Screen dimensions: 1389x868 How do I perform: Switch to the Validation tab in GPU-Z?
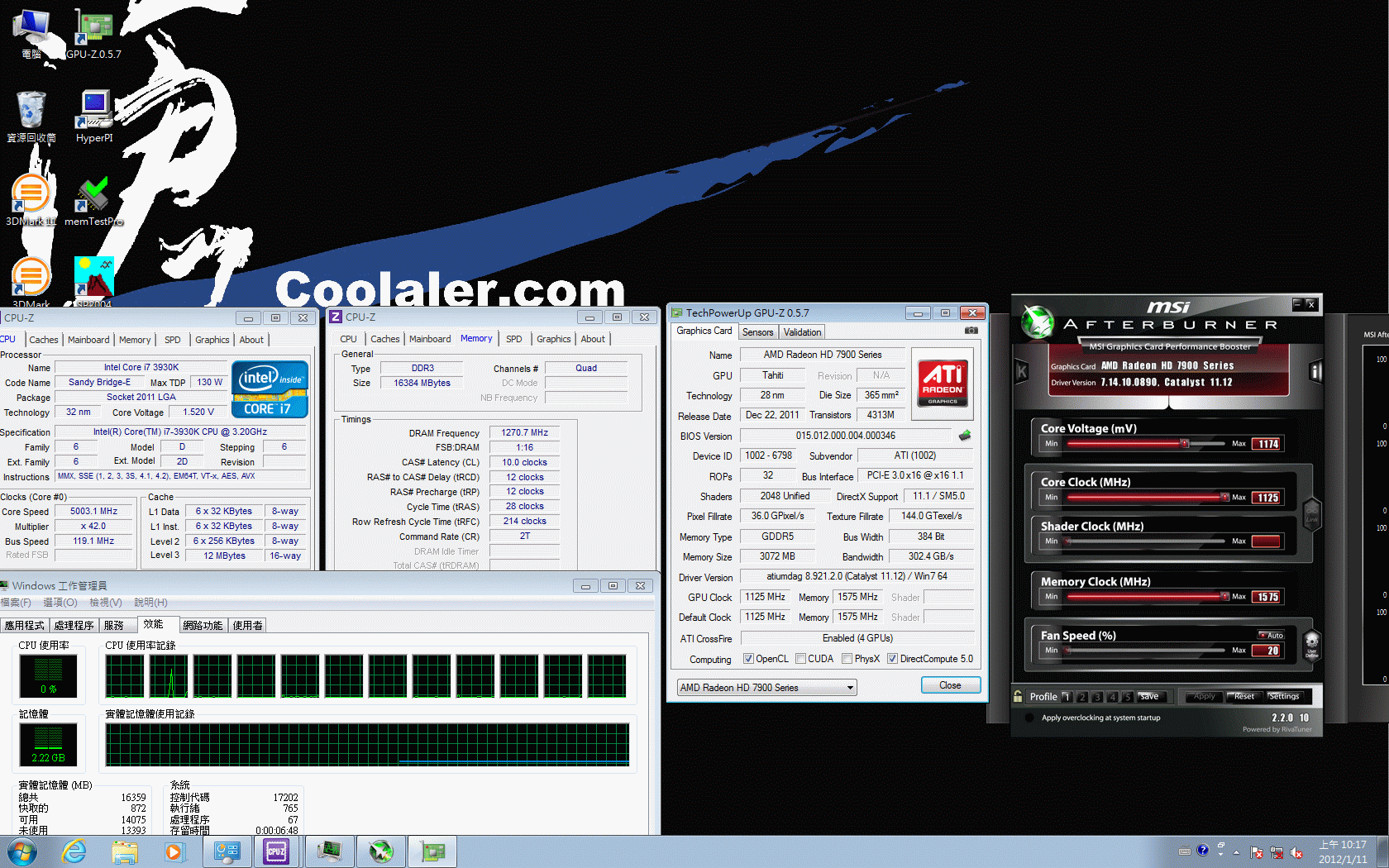click(x=802, y=332)
